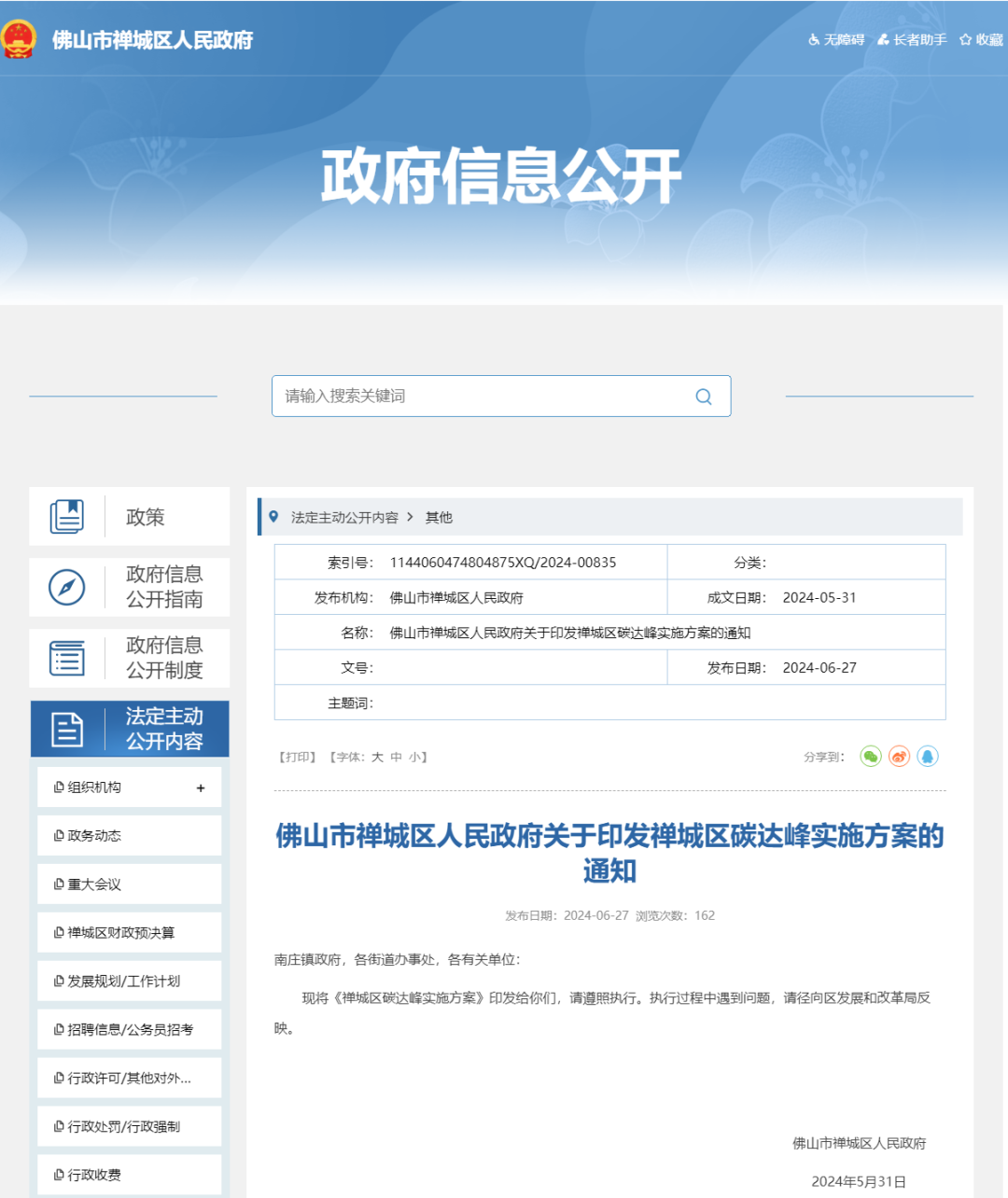The height and width of the screenshot is (1198, 1008).
Task: Enable 无障碍 accessibility mode
Action: point(836,40)
